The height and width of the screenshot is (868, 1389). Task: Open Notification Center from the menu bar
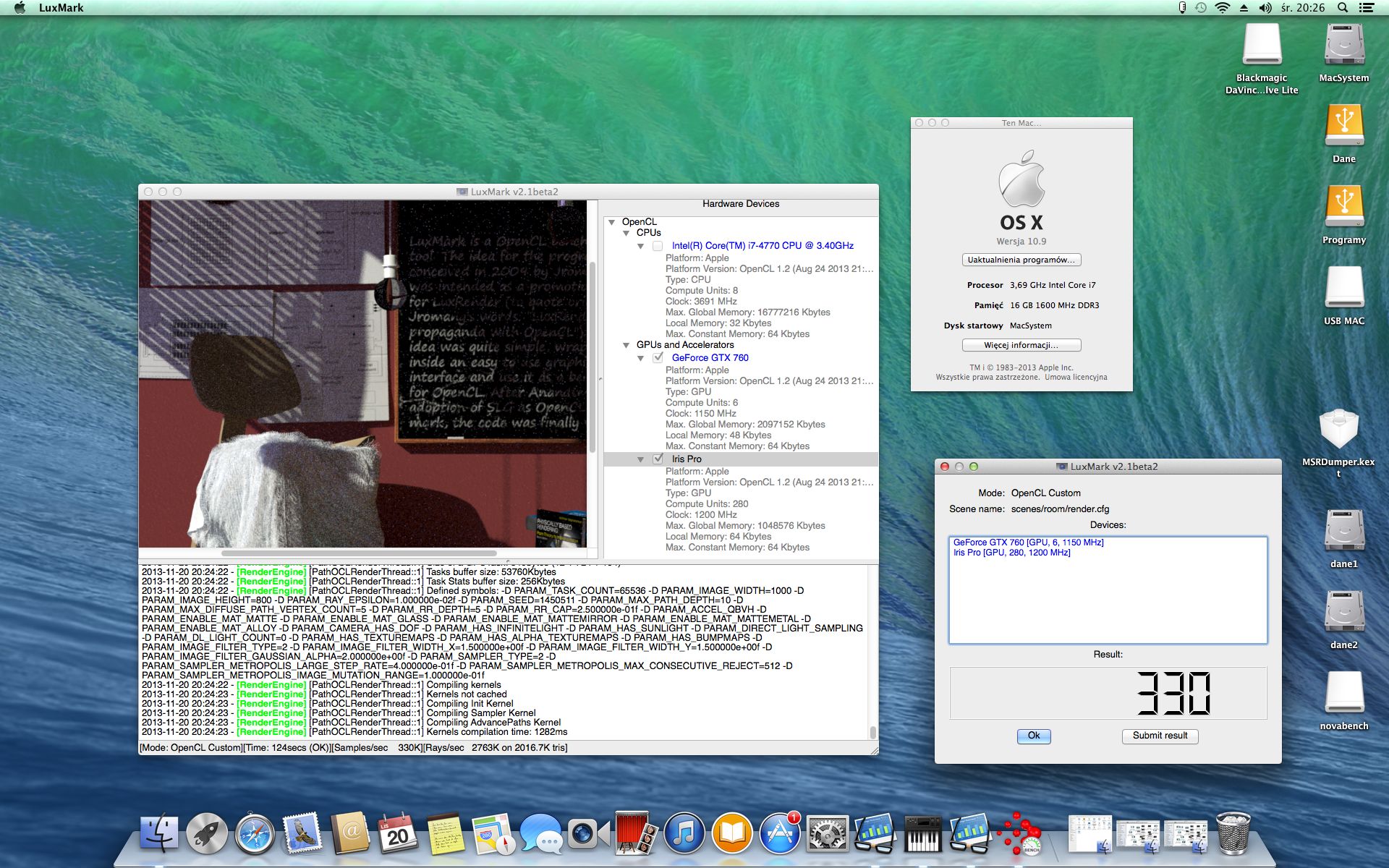(1367, 8)
